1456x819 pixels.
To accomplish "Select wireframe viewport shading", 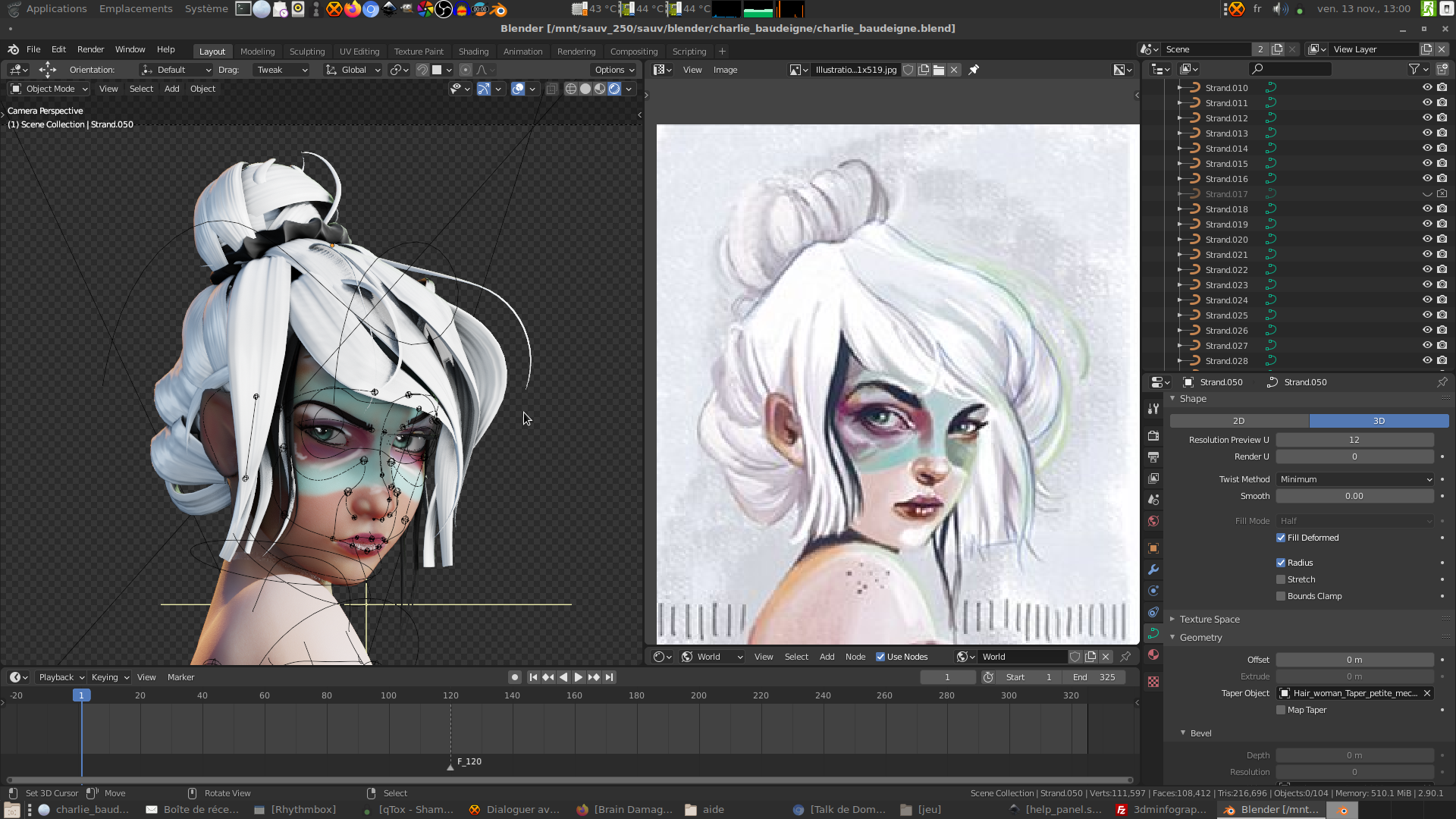I will [571, 89].
